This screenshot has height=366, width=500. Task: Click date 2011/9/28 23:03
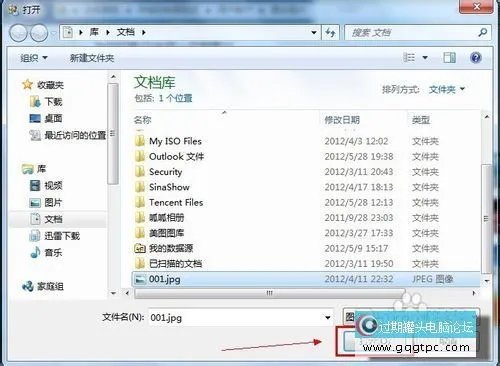[359, 218]
